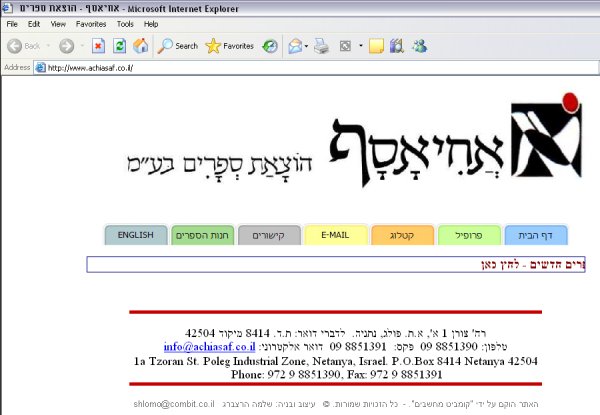The image size is (600, 415).
Task: Expand the Mail dropdown arrow
Action: [x=306, y=46]
